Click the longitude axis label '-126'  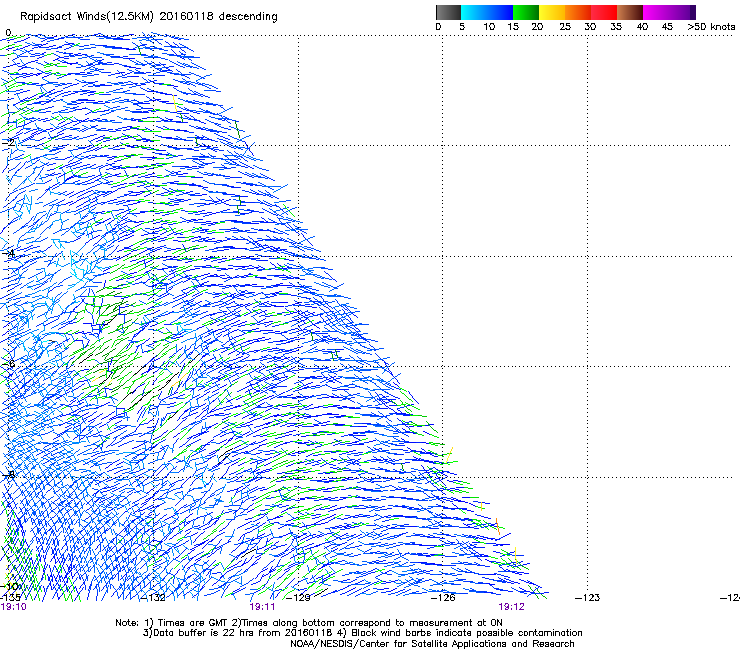443,598
